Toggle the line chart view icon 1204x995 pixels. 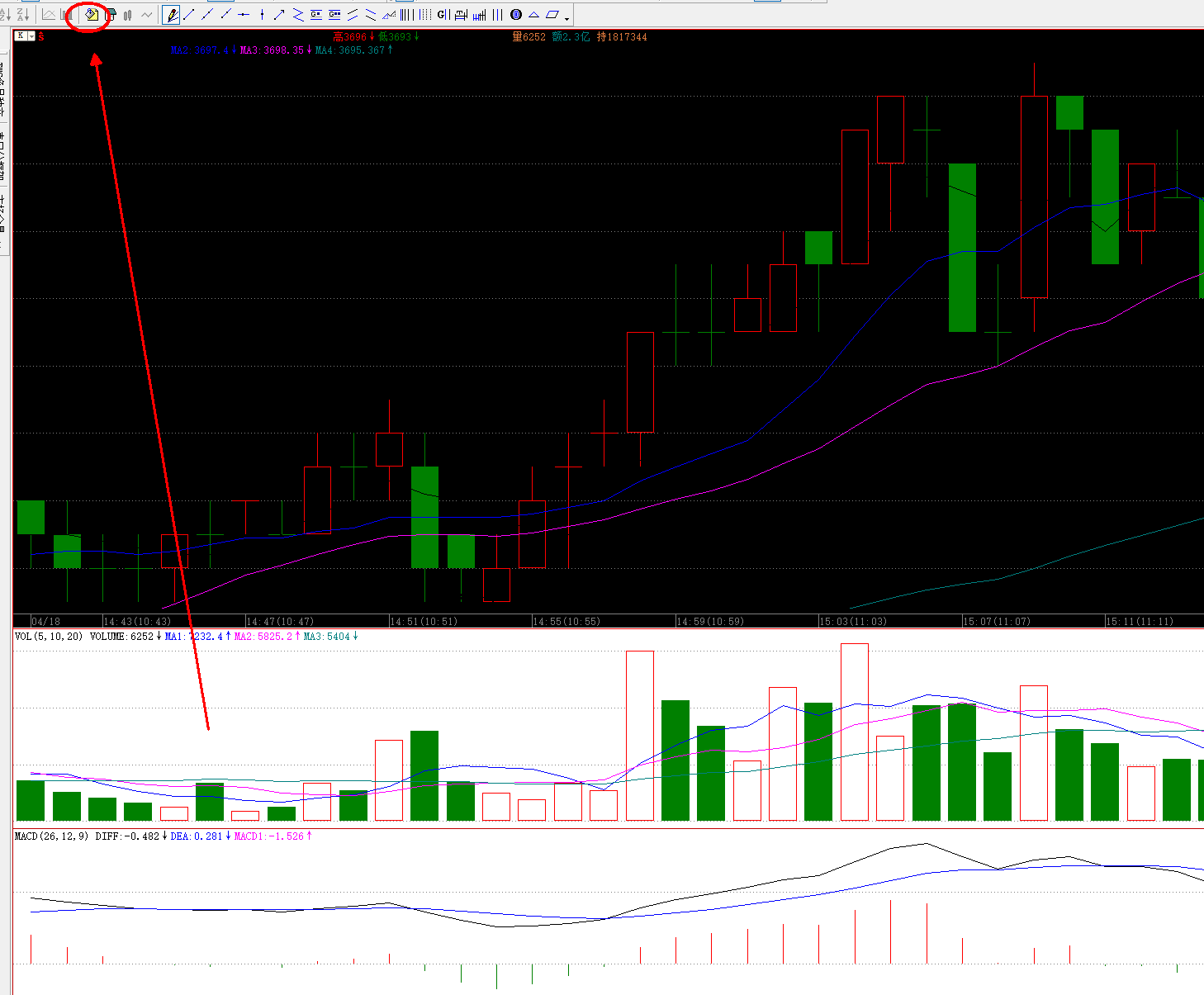(x=49, y=15)
